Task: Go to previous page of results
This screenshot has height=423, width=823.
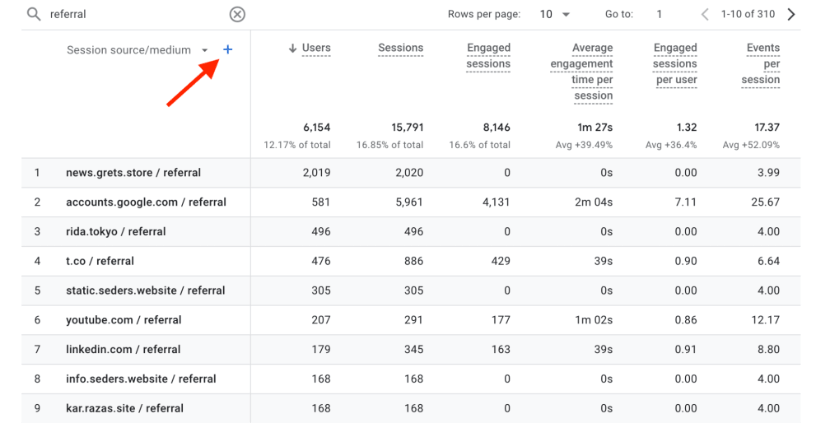Action: (x=705, y=14)
